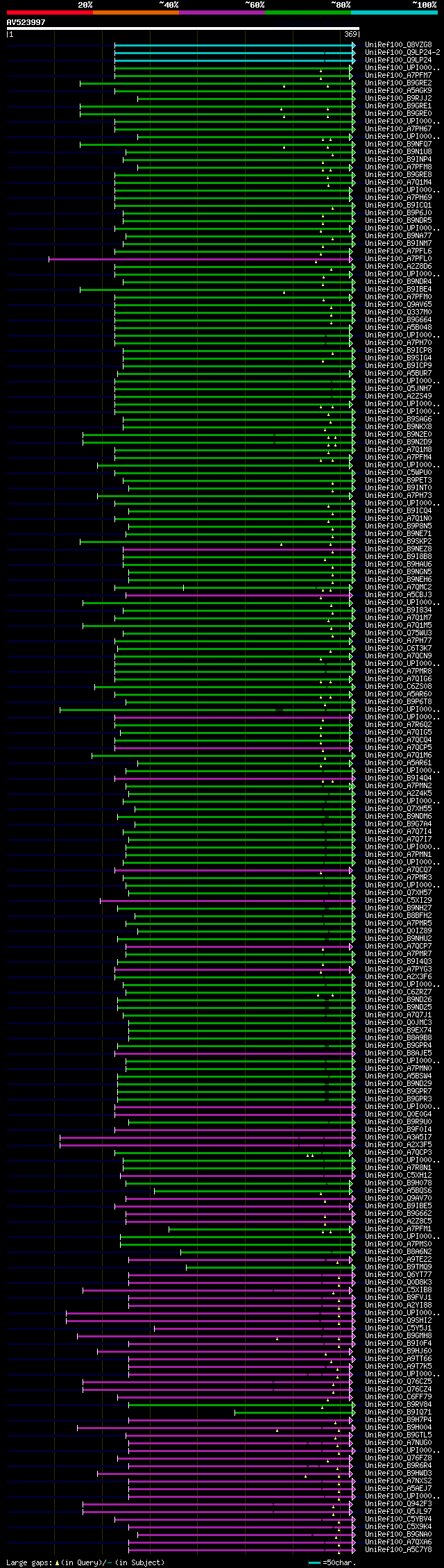
Task: Select hit label UniRef100_A7PH67
Action: point(398,129)
